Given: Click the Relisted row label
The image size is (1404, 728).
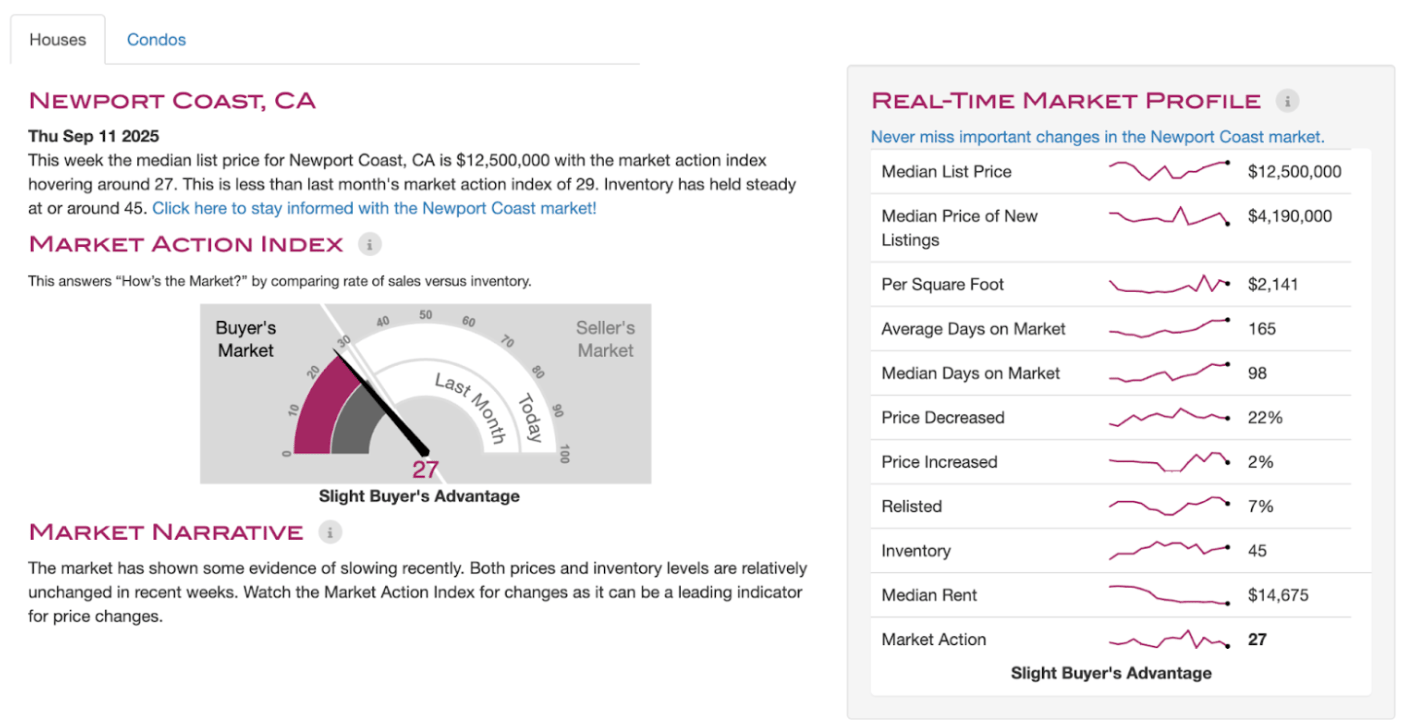Looking at the screenshot, I should 911,506.
